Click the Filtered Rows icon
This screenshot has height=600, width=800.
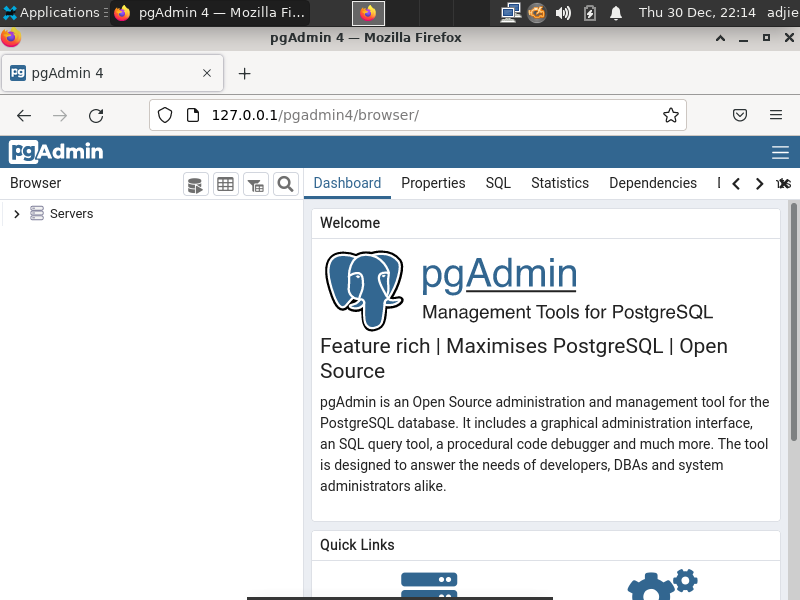pyautogui.click(x=256, y=184)
